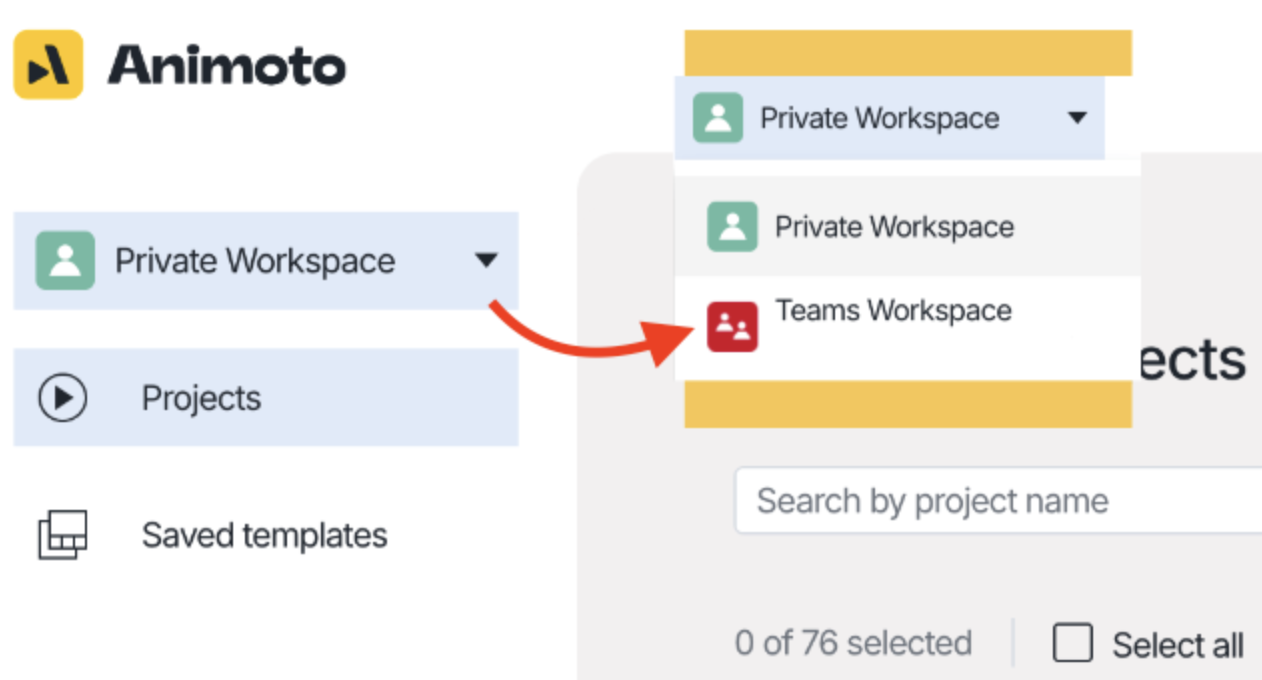
Task: Click the Private Workspace text in the opened menu header
Action: coord(879,118)
